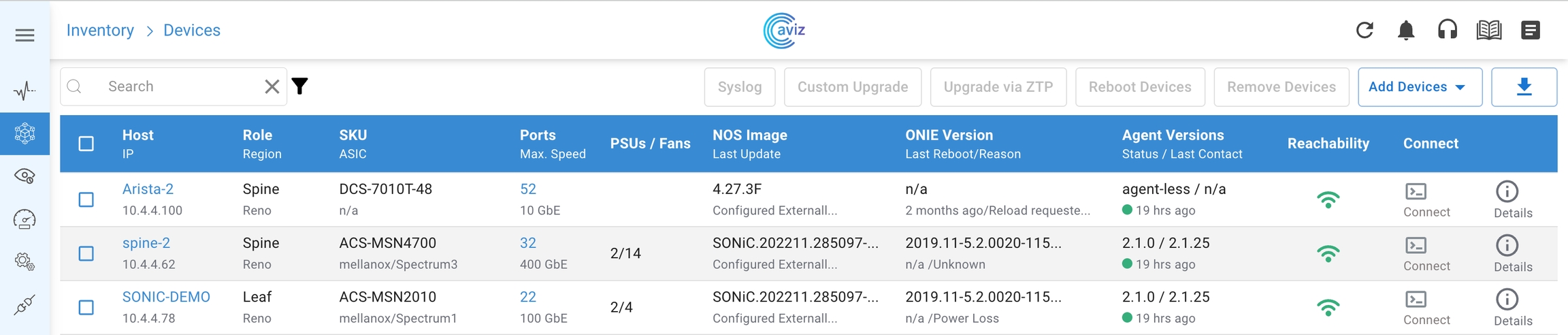Expand the Add Devices dropdown
The width and height of the screenshot is (1568, 335).
[x=1419, y=87]
